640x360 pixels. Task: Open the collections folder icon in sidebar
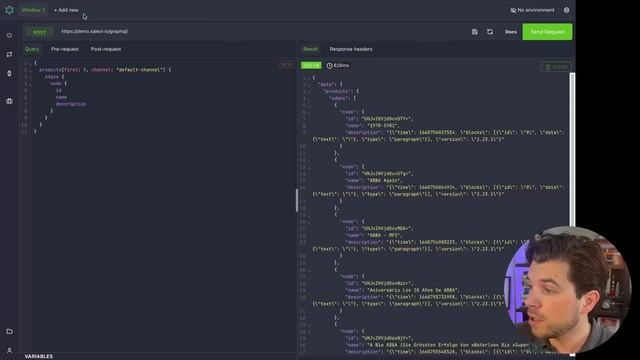(x=9, y=331)
